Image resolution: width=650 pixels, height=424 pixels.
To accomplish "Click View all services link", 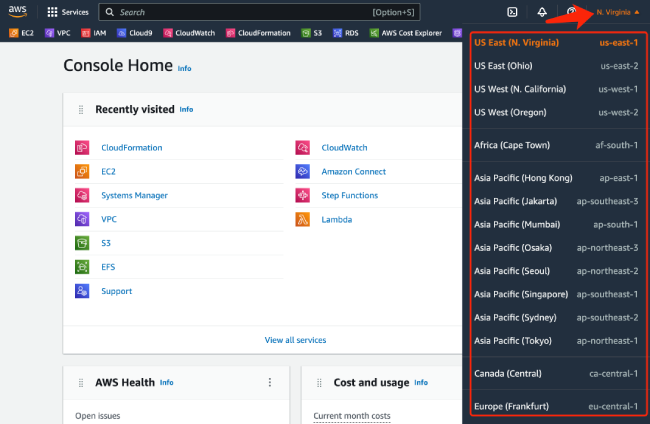I will tap(295, 340).
